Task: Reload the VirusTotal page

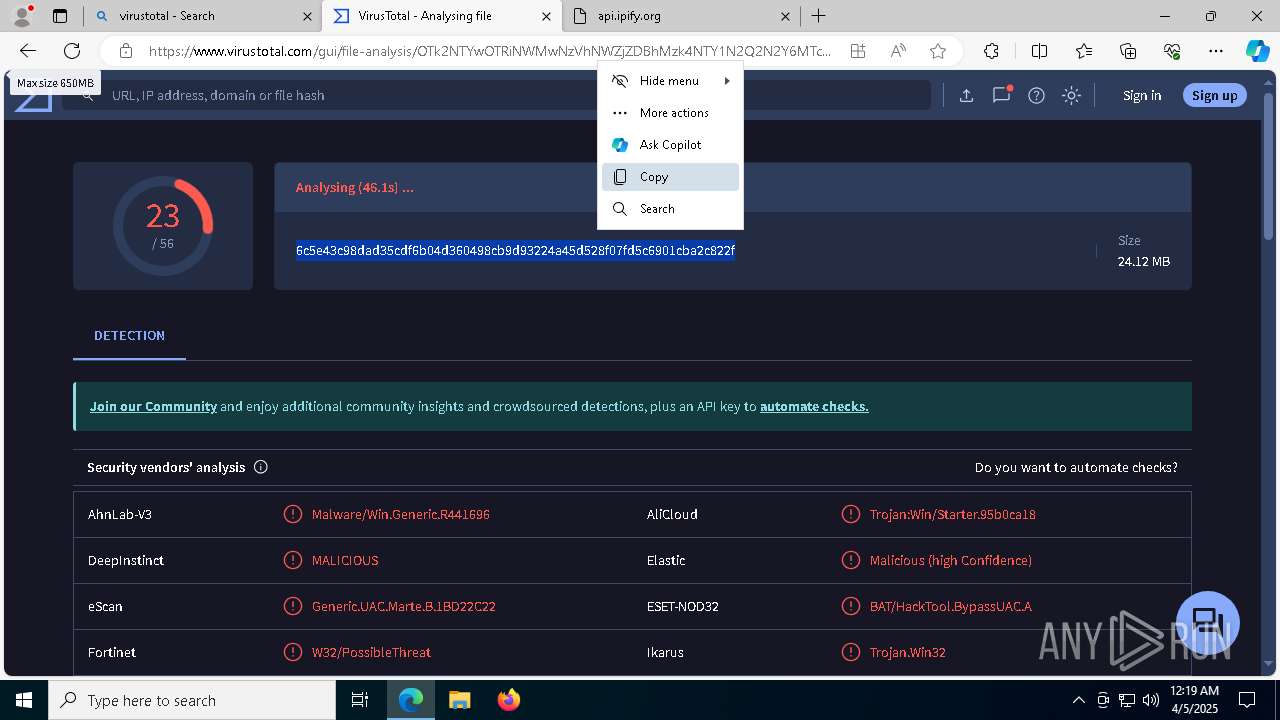Action: [72, 51]
